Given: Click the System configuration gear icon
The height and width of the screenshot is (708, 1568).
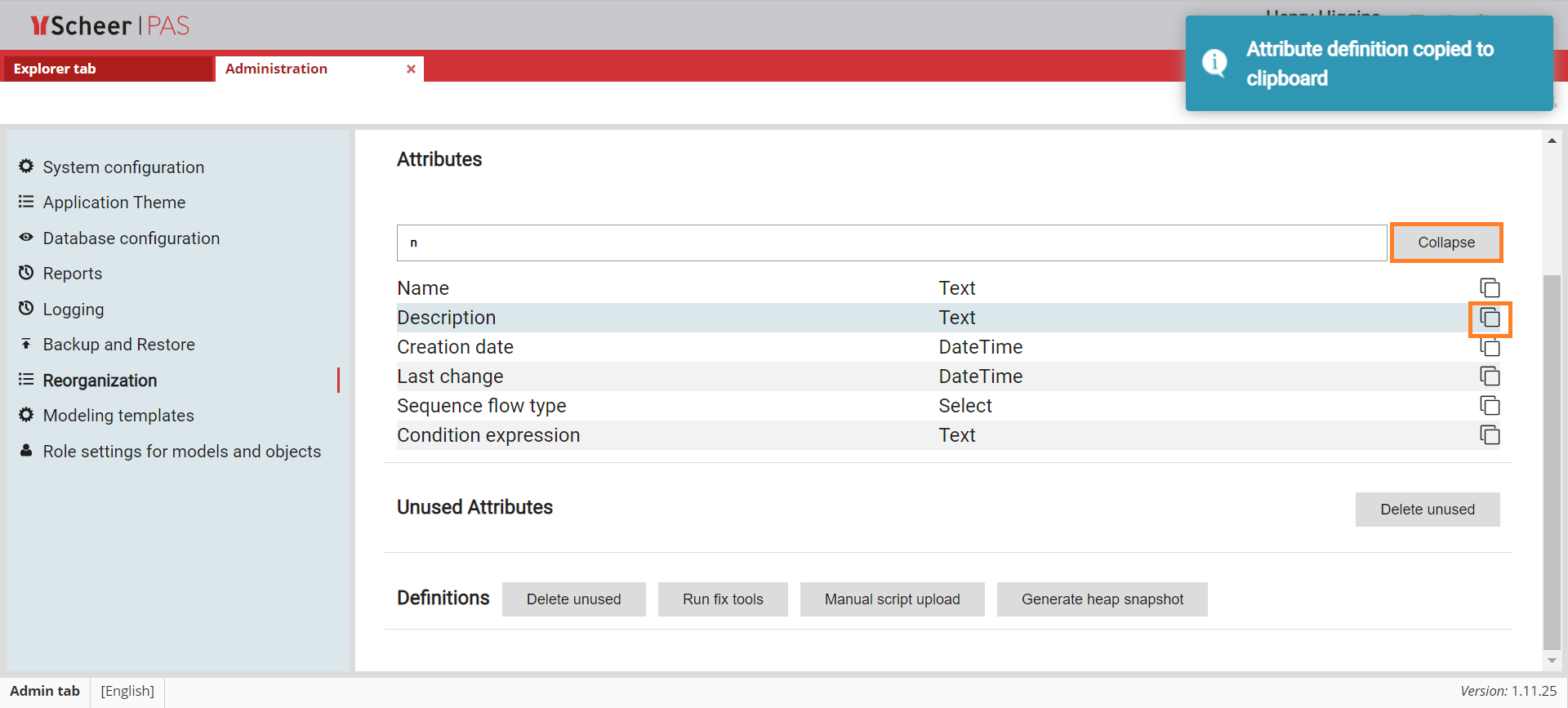Looking at the screenshot, I should 26,167.
